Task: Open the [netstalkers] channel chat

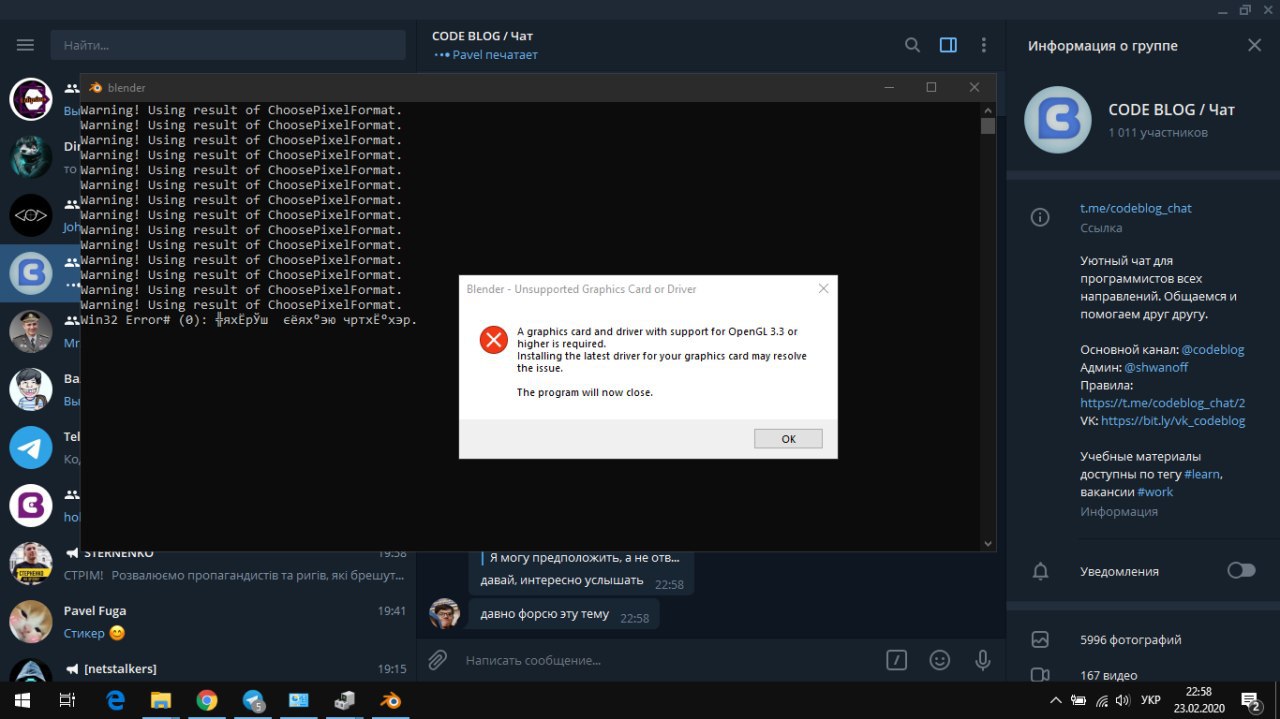Action: coord(208,670)
